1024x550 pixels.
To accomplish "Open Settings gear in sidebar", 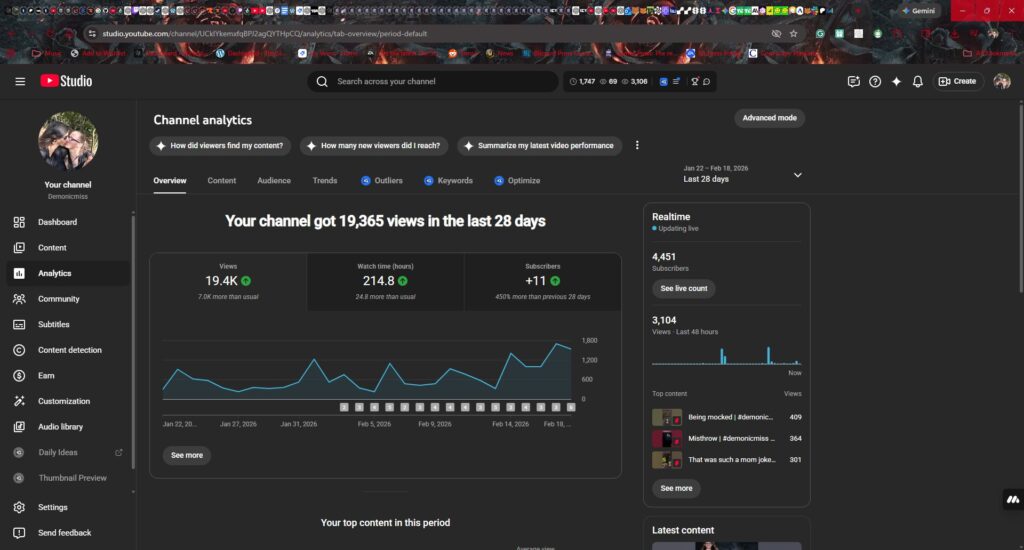I will pyautogui.click(x=19, y=507).
